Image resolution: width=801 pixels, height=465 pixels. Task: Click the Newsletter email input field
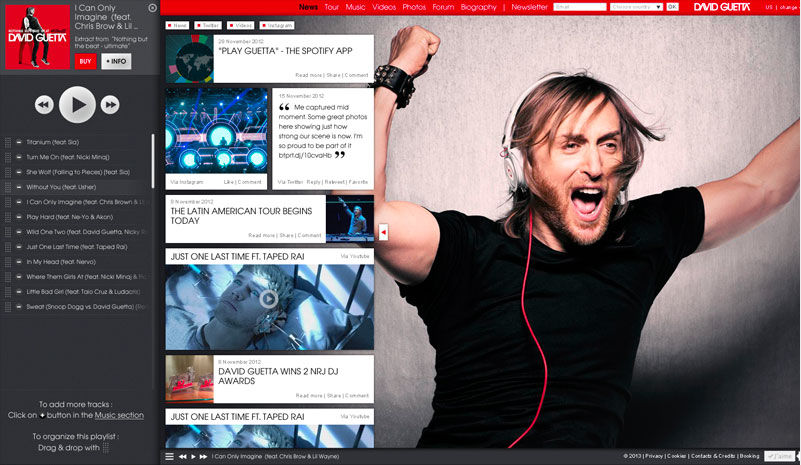pyautogui.click(x=580, y=7)
